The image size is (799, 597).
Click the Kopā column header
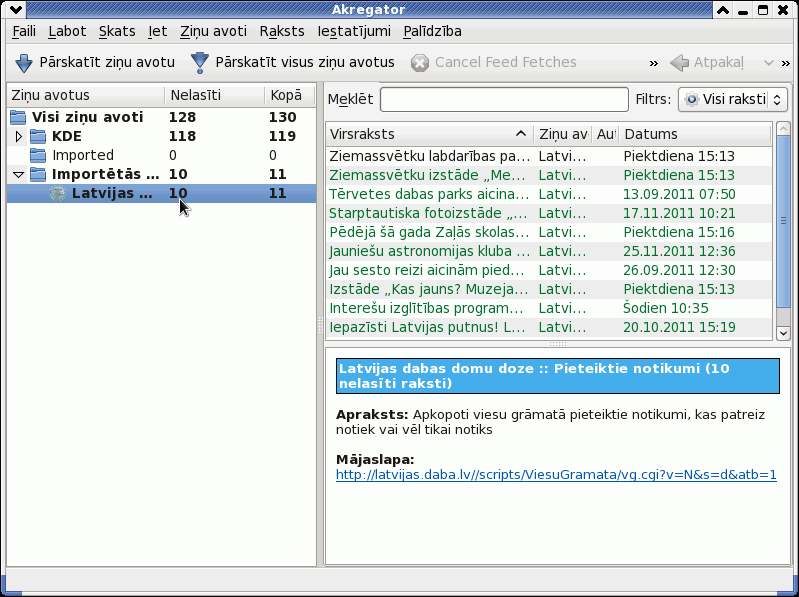[289, 95]
